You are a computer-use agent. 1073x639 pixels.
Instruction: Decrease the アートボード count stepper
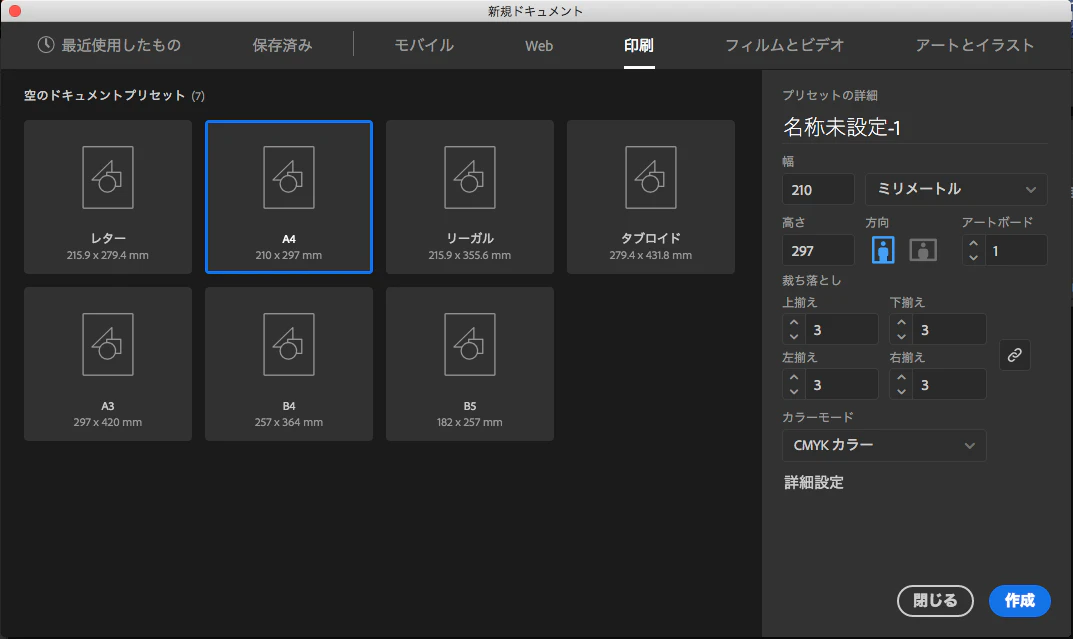click(x=973, y=258)
